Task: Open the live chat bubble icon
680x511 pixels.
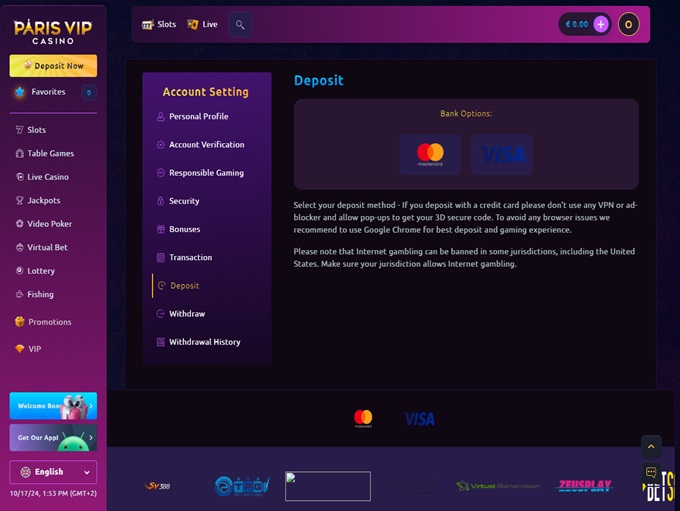Action: [651, 472]
